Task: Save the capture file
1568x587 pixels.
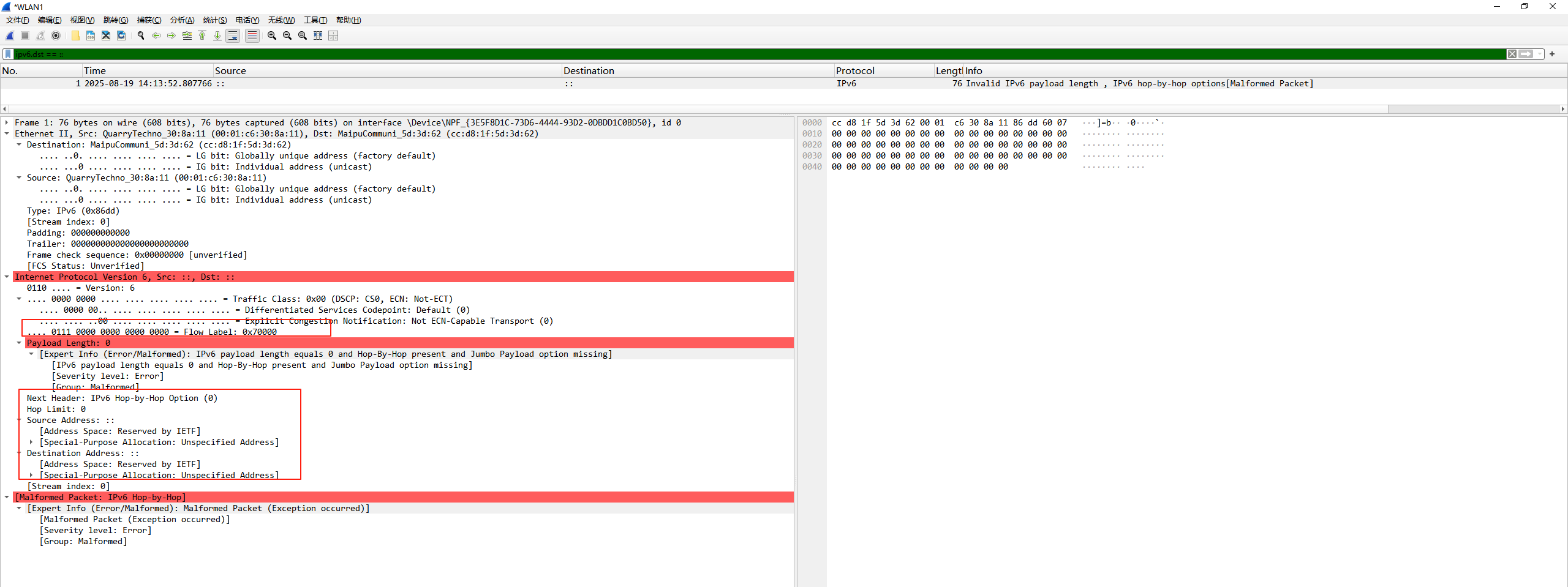Action: pyautogui.click(x=91, y=36)
